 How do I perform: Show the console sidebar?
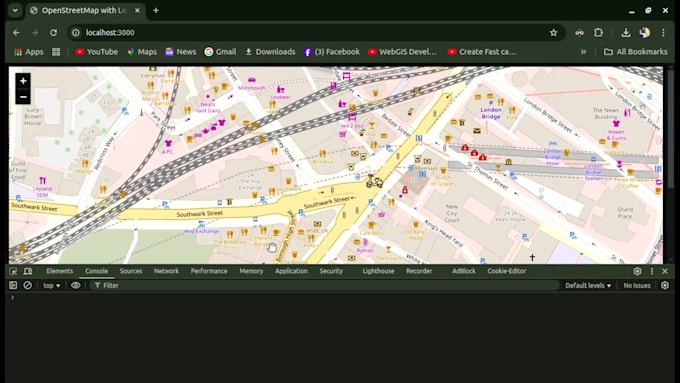point(13,285)
